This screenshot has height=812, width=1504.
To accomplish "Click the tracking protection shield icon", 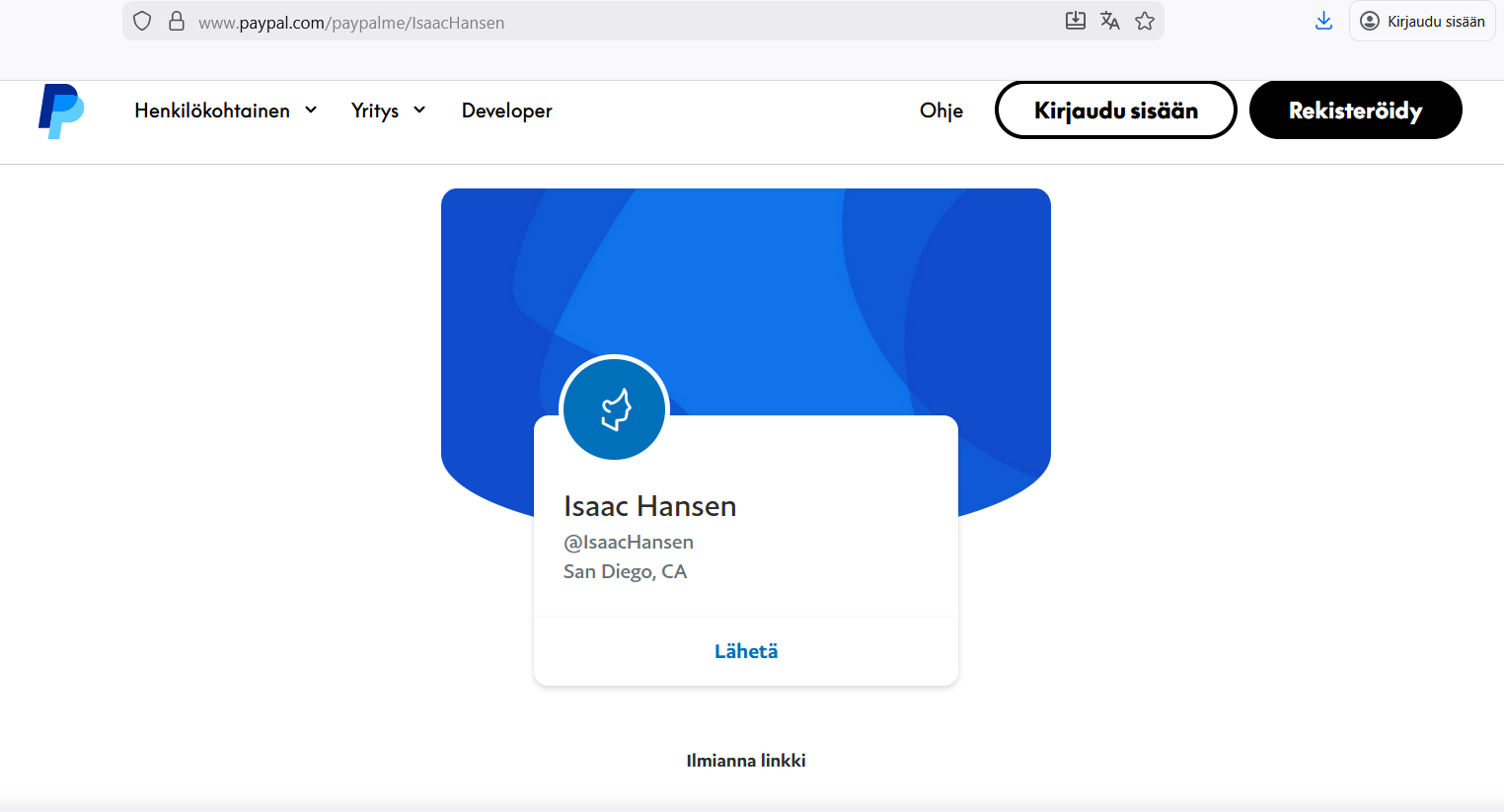I will [142, 21].
